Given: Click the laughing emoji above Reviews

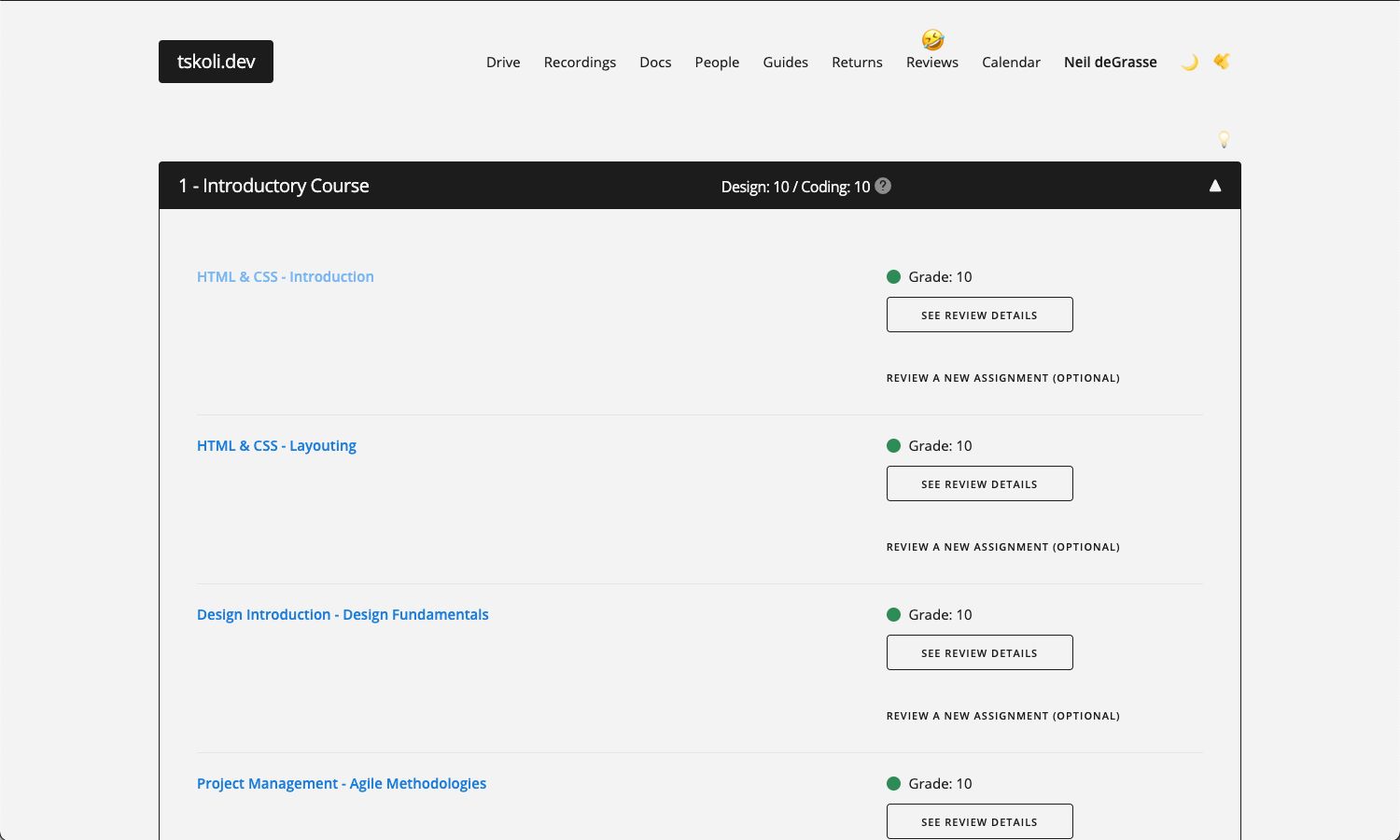Looking at the screenshot, I should pyautogui.click(x=932, y=39).
